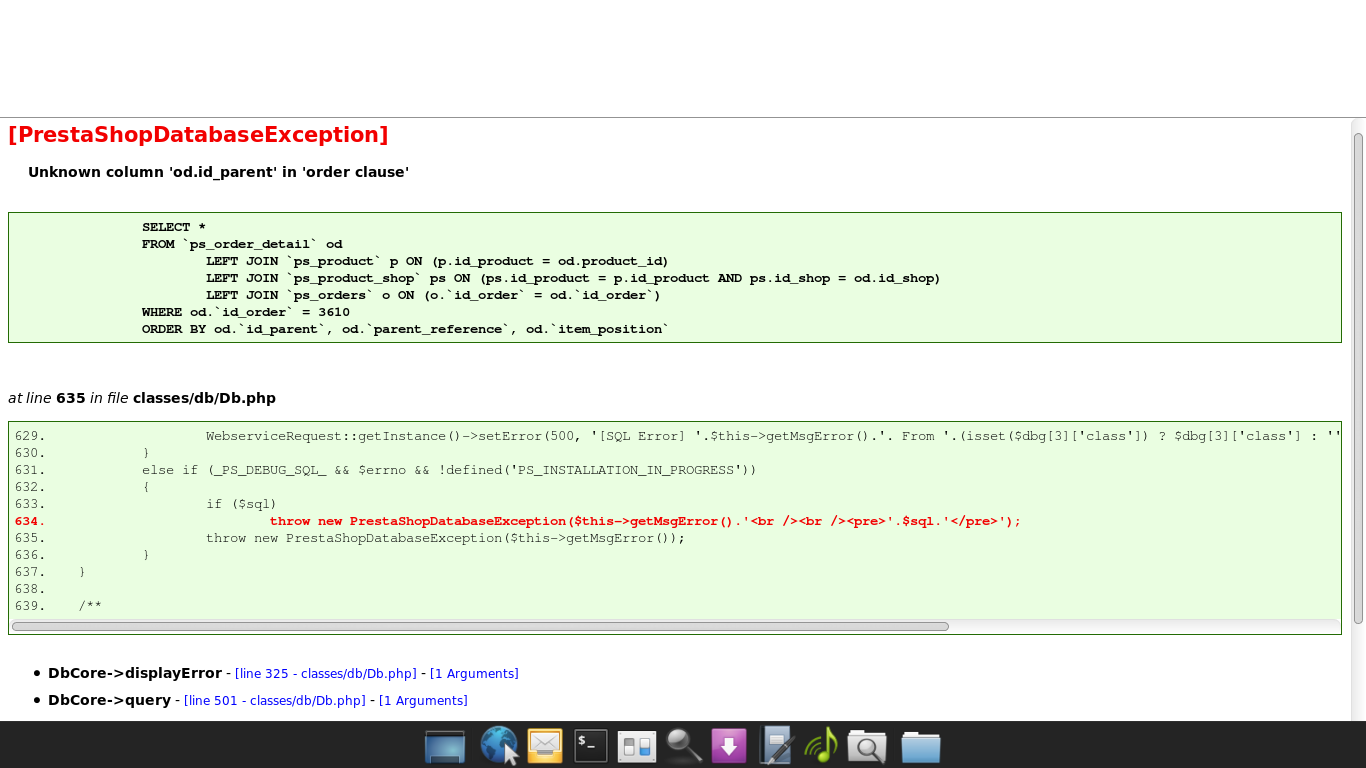Open the magnifying glass search application
This screenshot has height=768, width=1366.
[x=684, y=746]
